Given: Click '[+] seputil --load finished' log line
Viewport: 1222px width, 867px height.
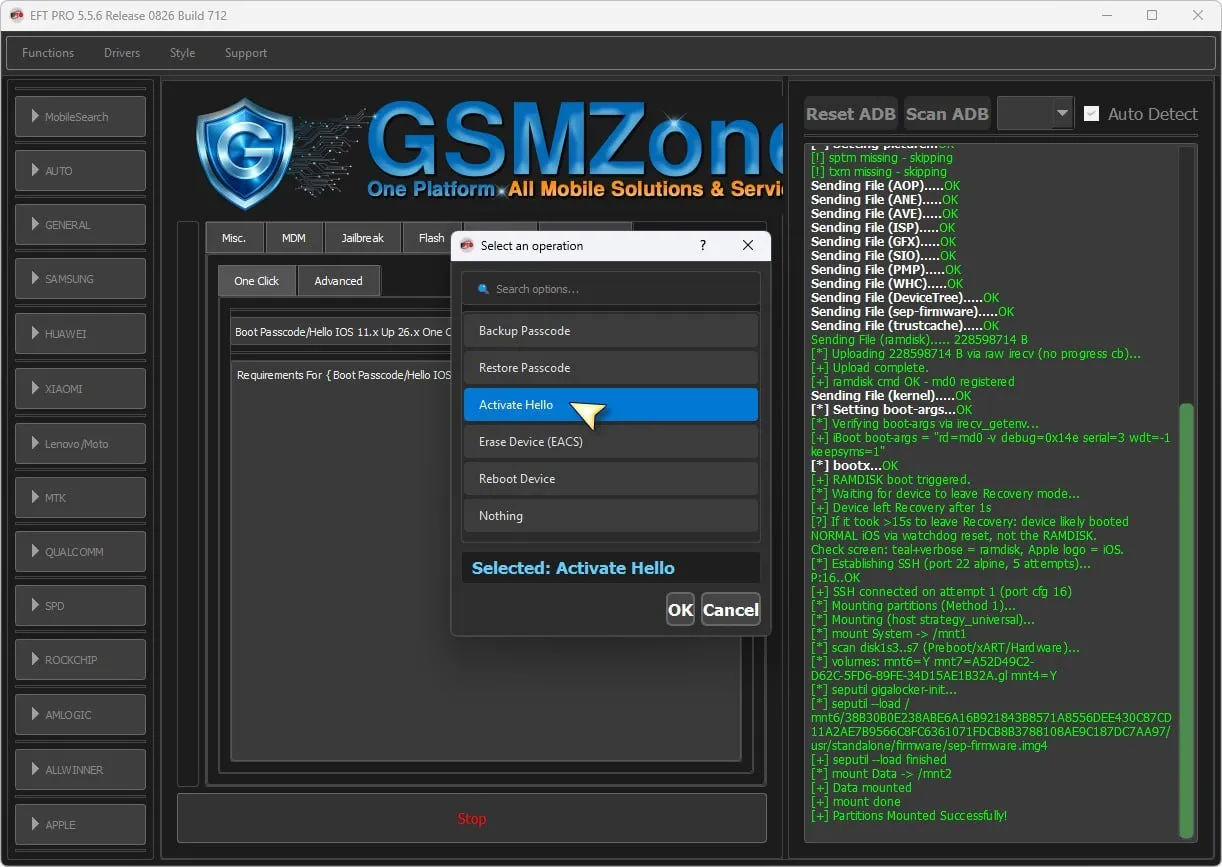Looking at the screenshot, I should pos(879,760).
